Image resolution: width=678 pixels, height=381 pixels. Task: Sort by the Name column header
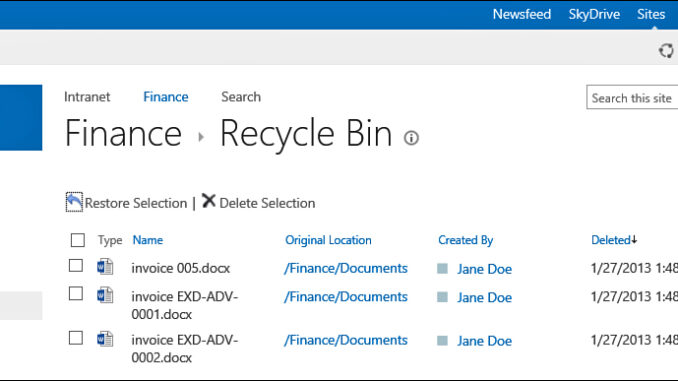point(148,240)
